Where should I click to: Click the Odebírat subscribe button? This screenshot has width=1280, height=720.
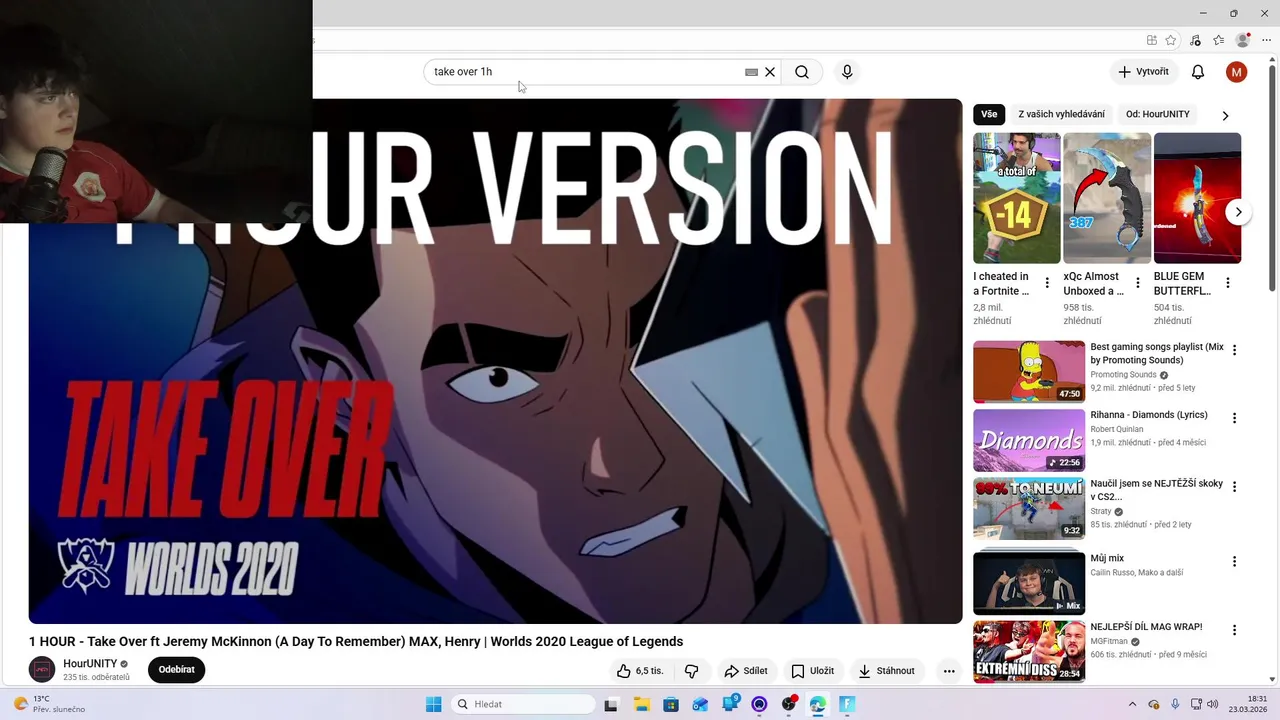(x=176, y=670)
